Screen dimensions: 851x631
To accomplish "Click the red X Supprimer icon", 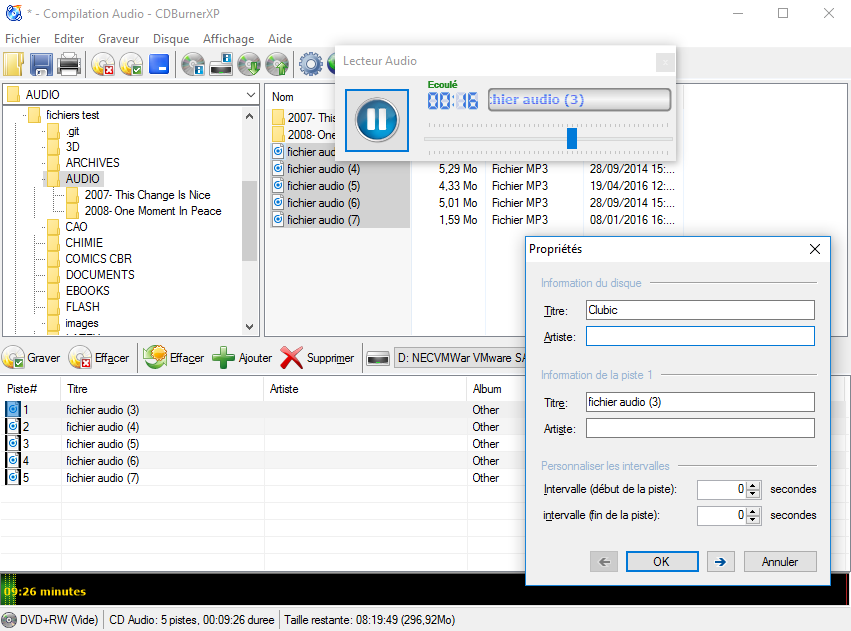I will click(291, 358).
